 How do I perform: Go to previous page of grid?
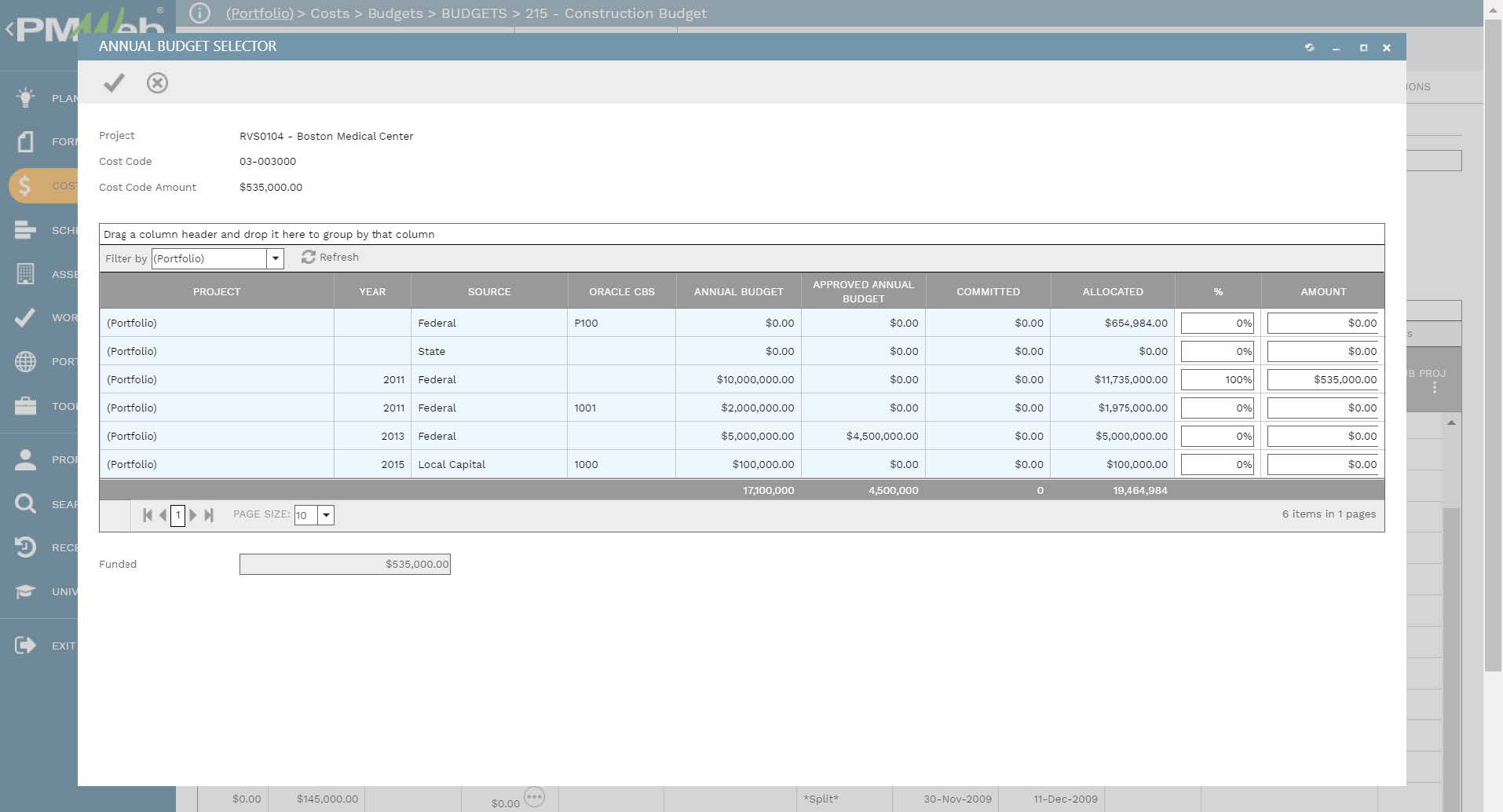coord(163,515)
